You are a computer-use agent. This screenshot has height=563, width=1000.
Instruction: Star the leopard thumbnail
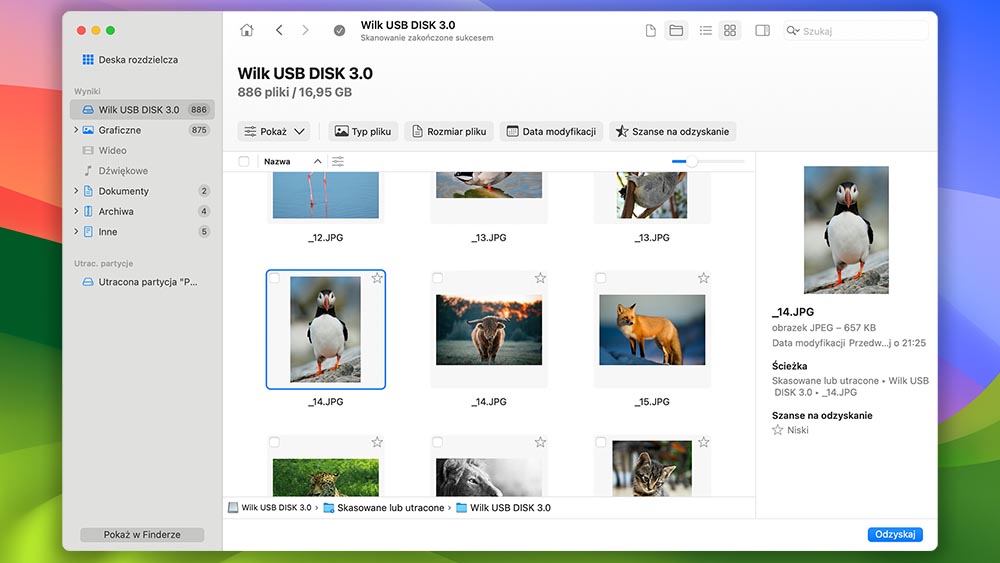(x=377, y=442)
